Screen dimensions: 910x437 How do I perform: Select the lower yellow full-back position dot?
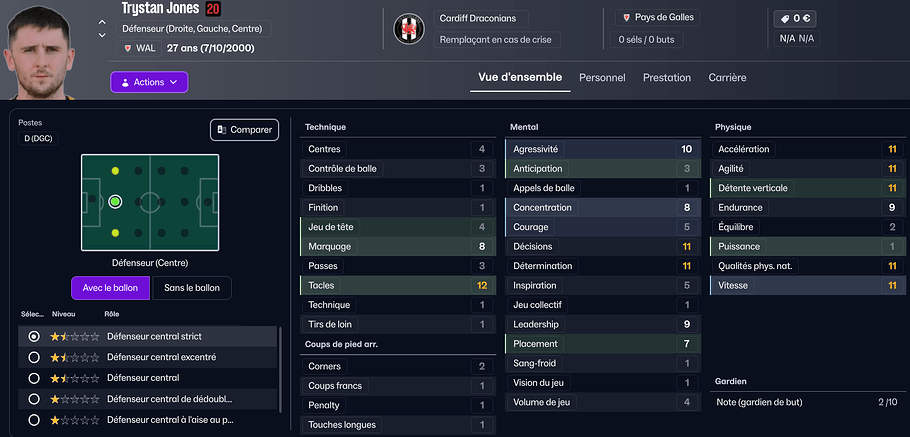point(116,232)
